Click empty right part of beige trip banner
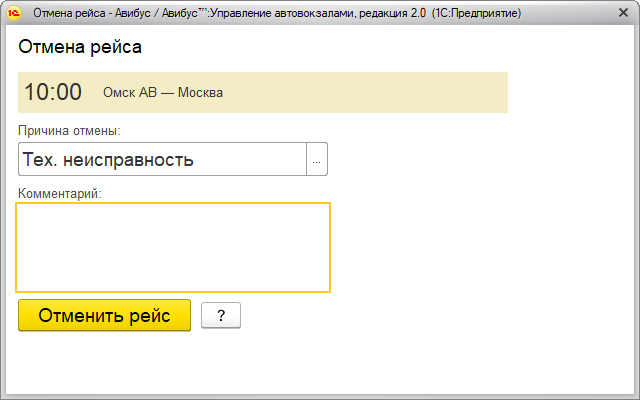The height and width of the screenshot is (400, 640). 400,92
